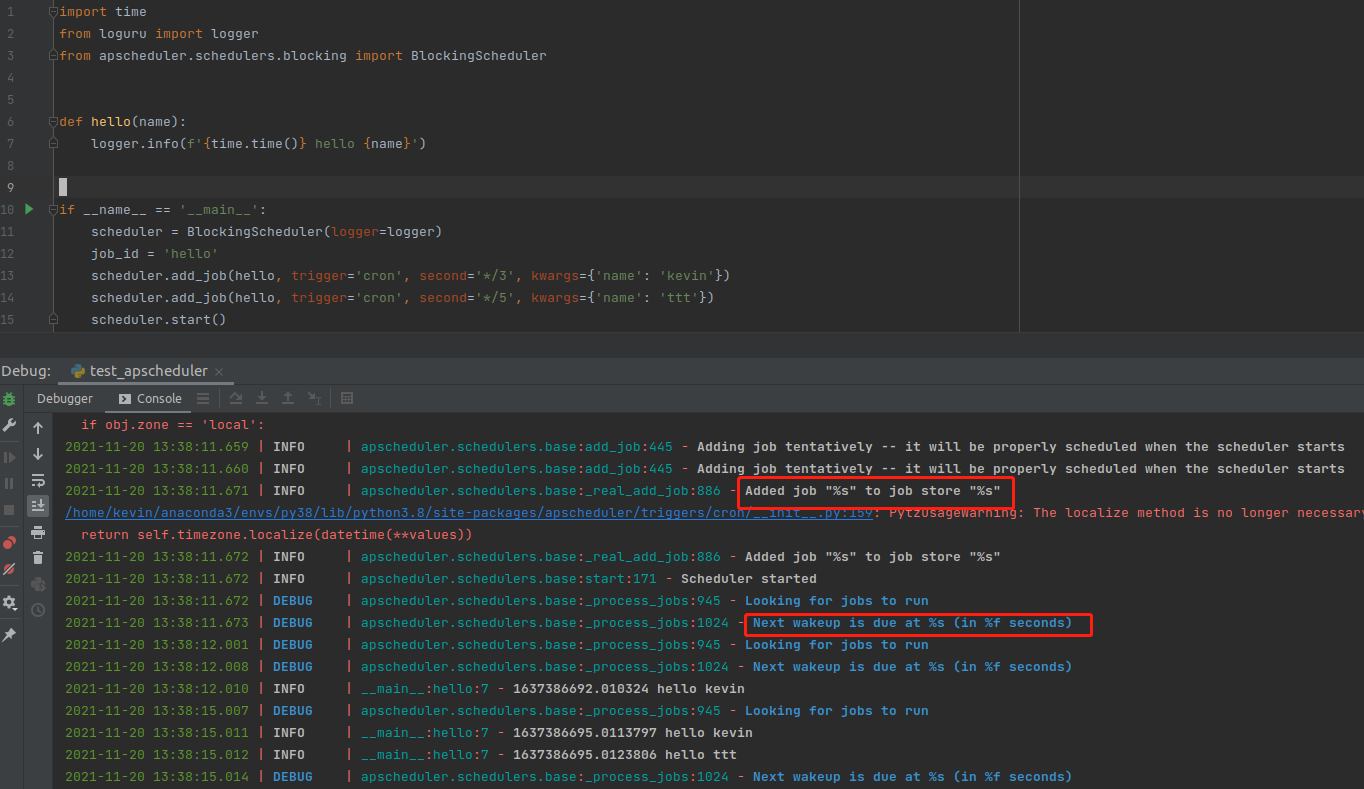Click Clear All trash icon
Viewport: 1364px width, 789px height.
pos(38,558)
